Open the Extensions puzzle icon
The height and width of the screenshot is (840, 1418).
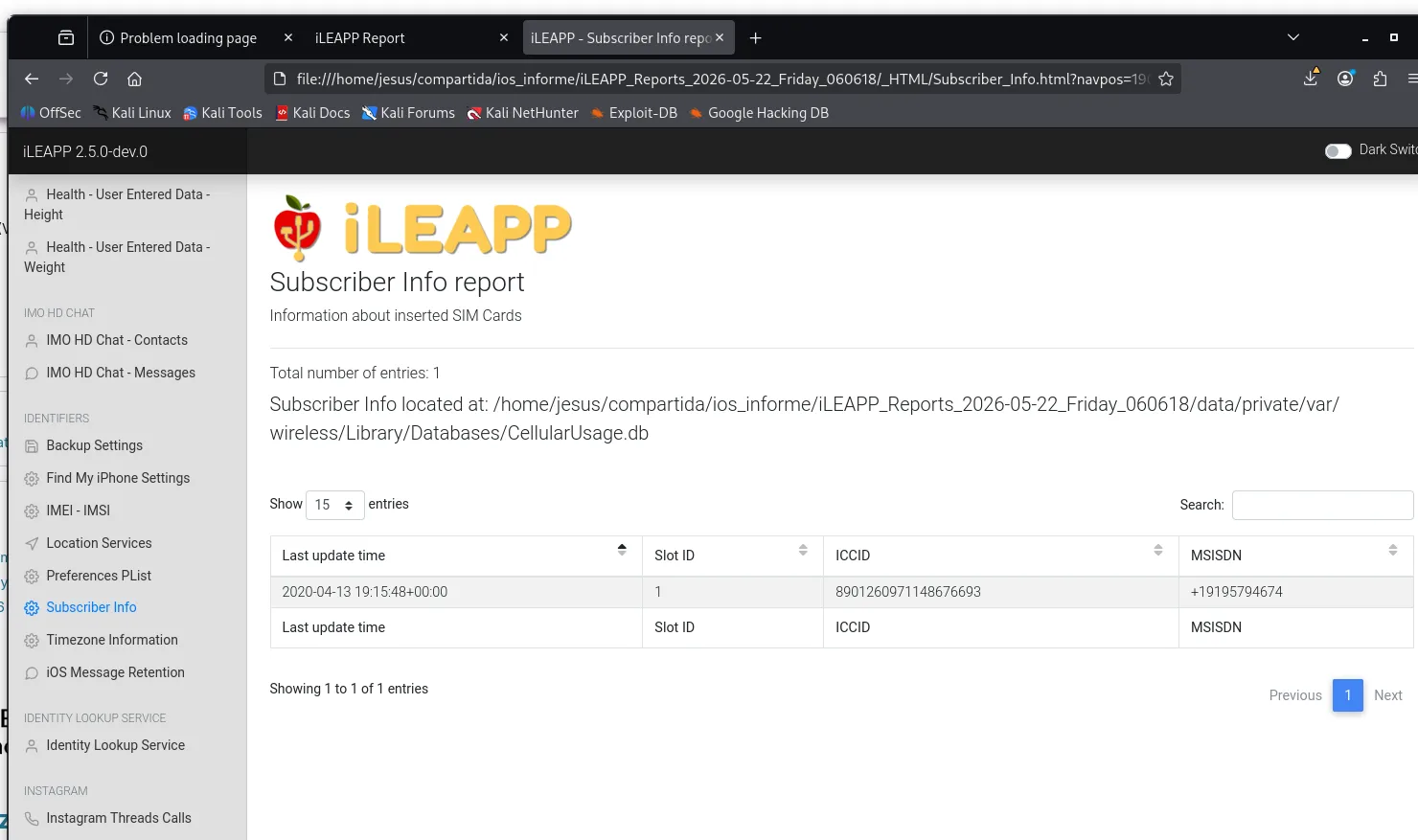click(1380, 79)
